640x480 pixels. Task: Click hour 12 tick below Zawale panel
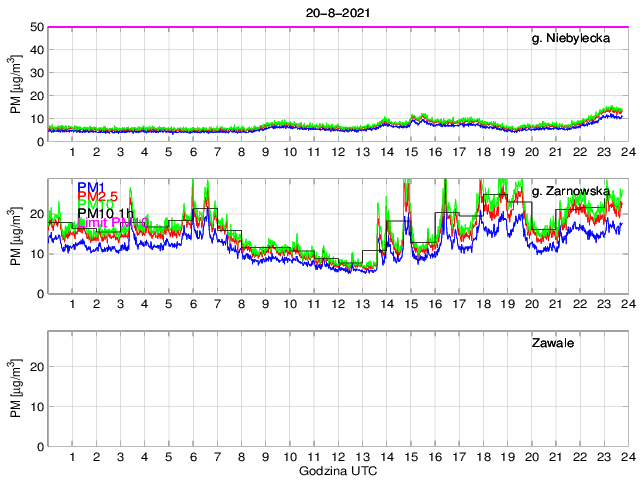(x=337, y=458)
